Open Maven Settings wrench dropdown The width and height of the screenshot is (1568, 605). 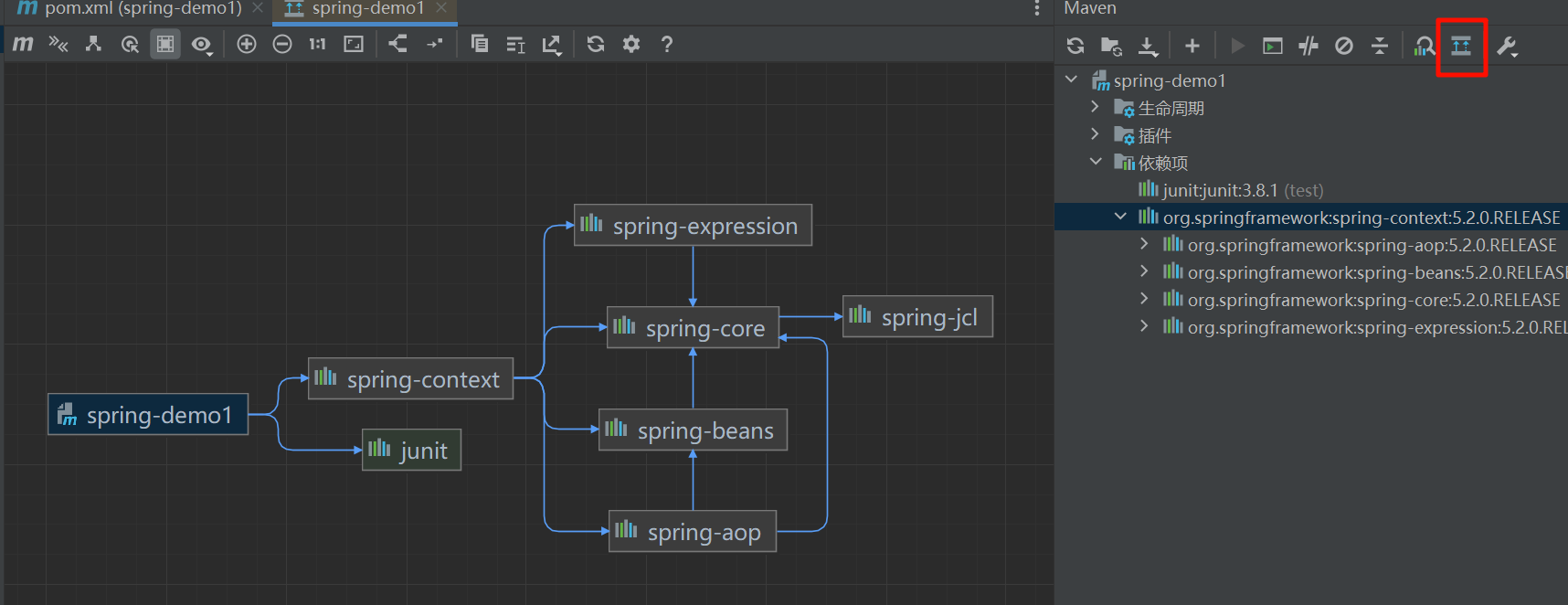1507,46
